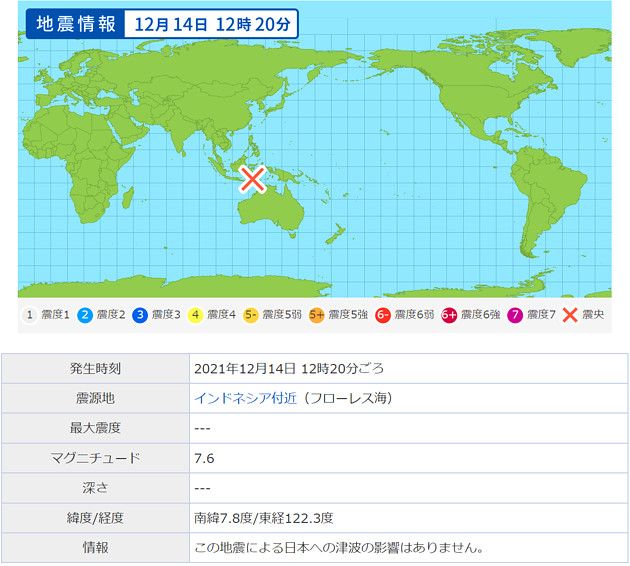Select the 震源地 row label
Image resolution: width=630 pixels, height=566 pixels.
95,398
